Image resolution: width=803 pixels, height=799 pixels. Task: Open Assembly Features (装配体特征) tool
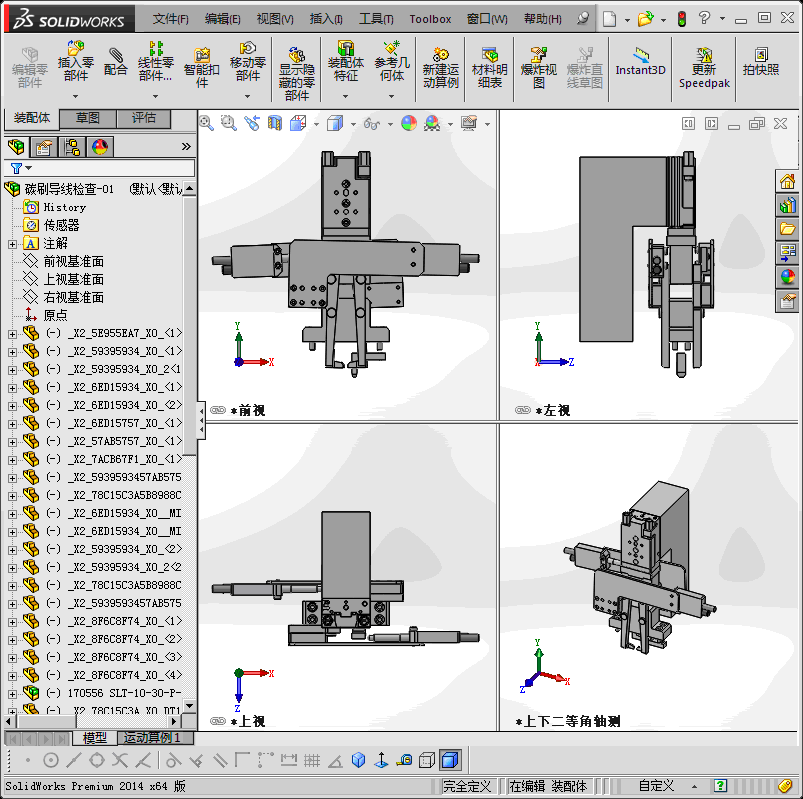point(346,61)
